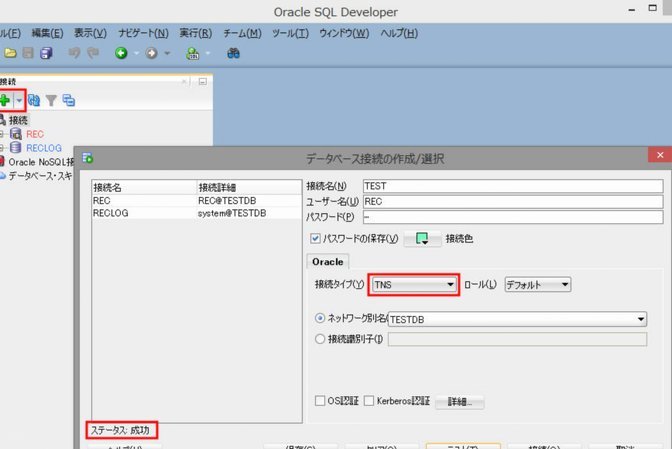Click the REC connection database icon in tree

coord(16,134)
